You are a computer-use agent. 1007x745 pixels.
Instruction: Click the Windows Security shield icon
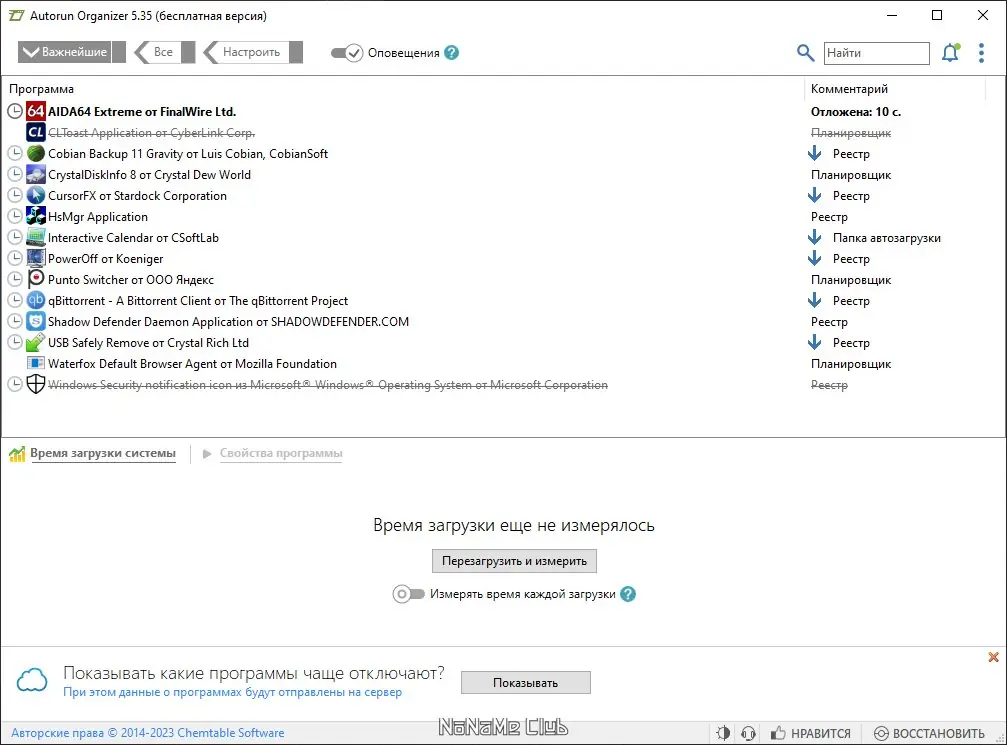35,384
